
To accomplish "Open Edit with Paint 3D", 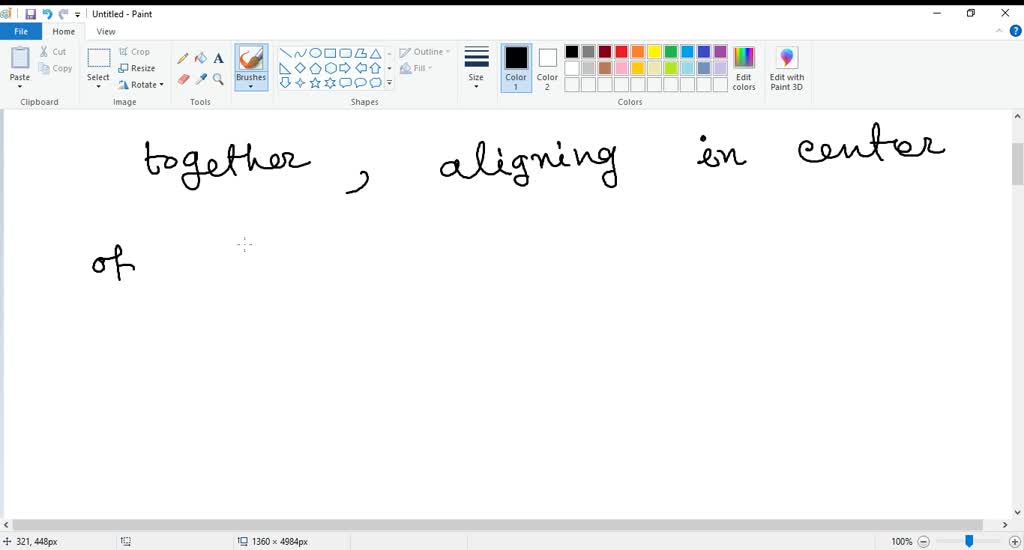I will click(x=786, y=68).
